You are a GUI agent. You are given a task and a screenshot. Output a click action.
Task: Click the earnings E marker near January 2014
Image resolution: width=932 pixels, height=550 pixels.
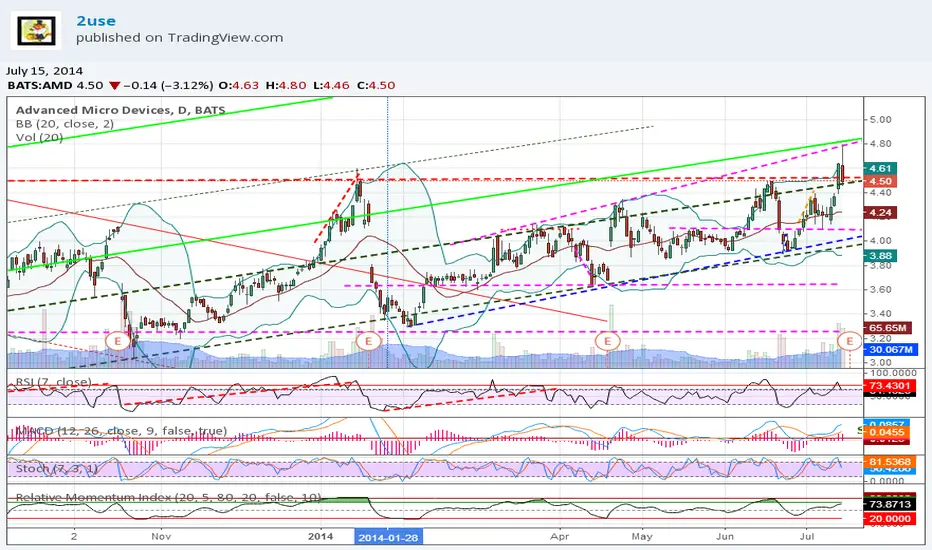(x=369, y=341)
